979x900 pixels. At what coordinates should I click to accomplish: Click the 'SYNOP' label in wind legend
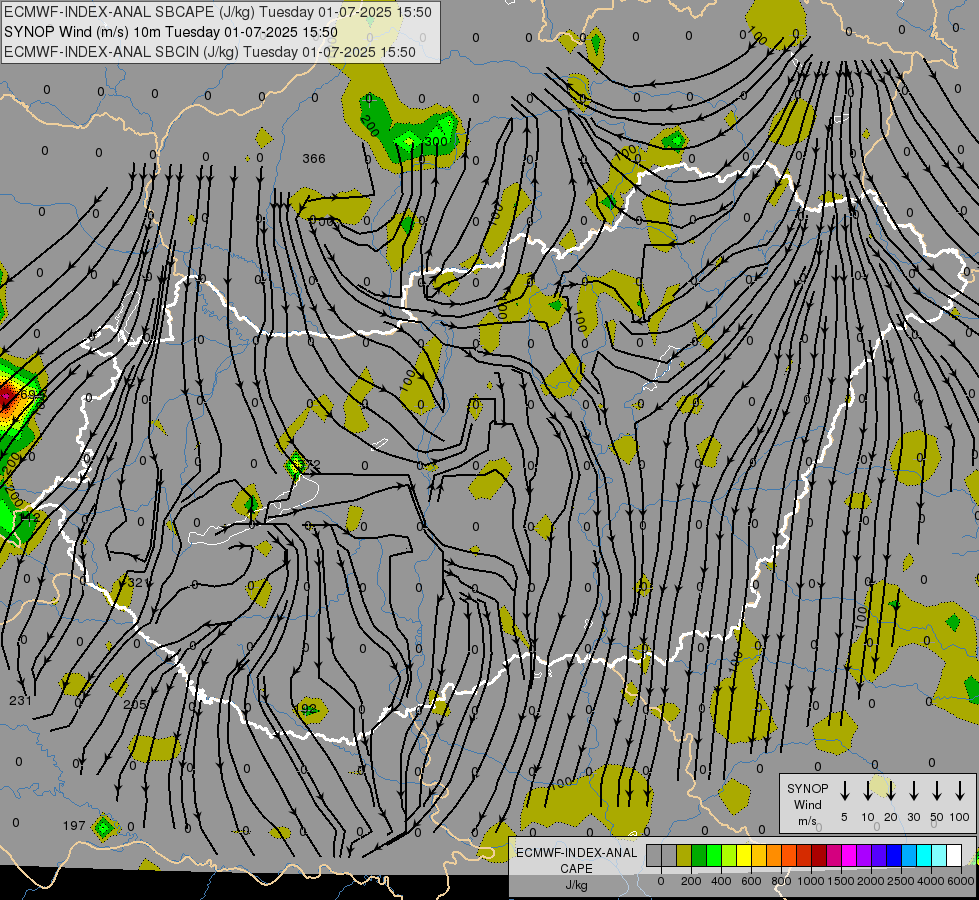[x=807, y=789]
